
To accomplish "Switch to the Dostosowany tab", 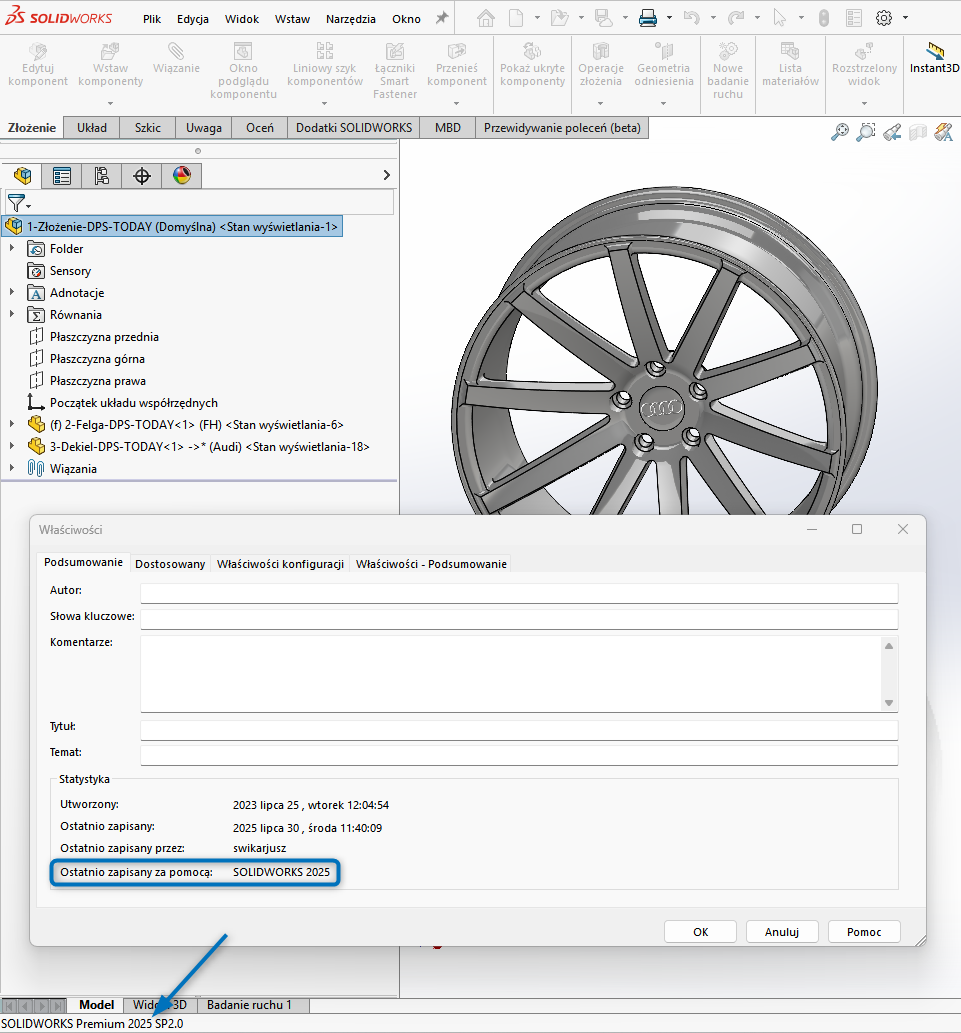I will 170,564.
